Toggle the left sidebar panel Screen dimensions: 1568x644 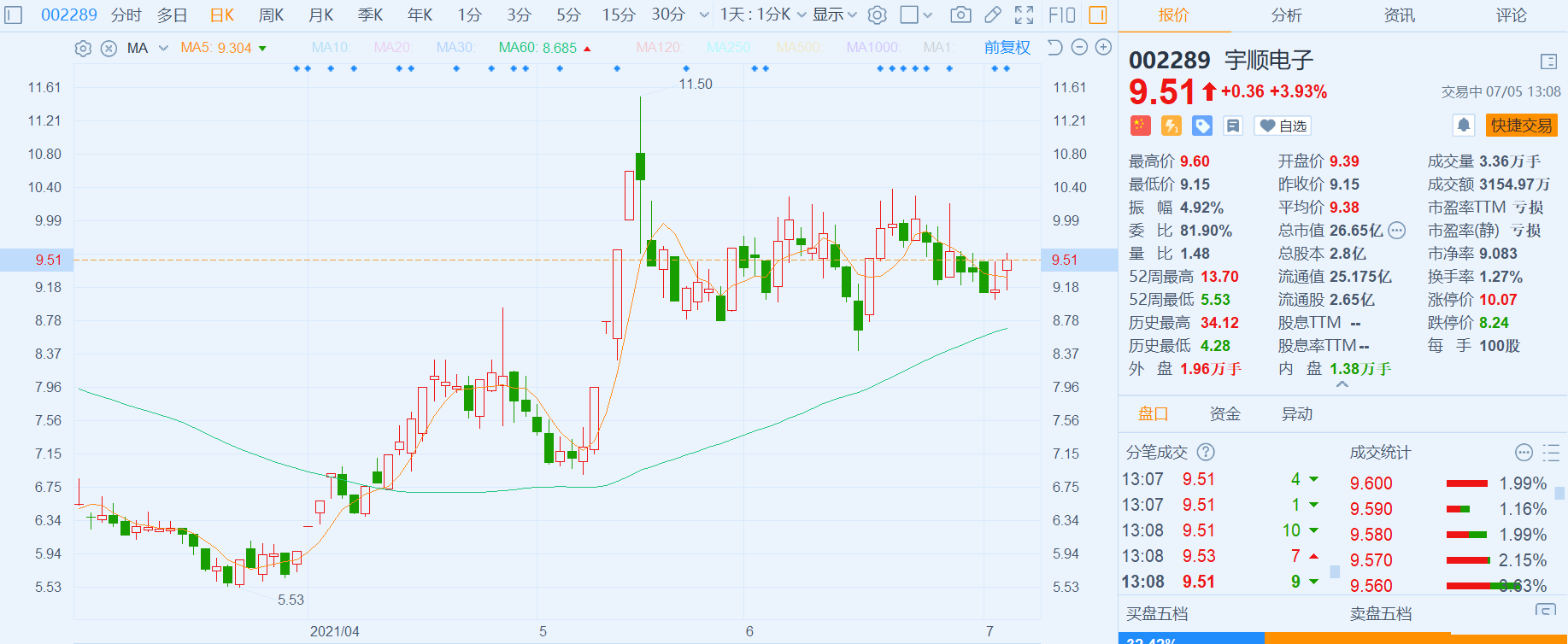[x=14, y=15]
